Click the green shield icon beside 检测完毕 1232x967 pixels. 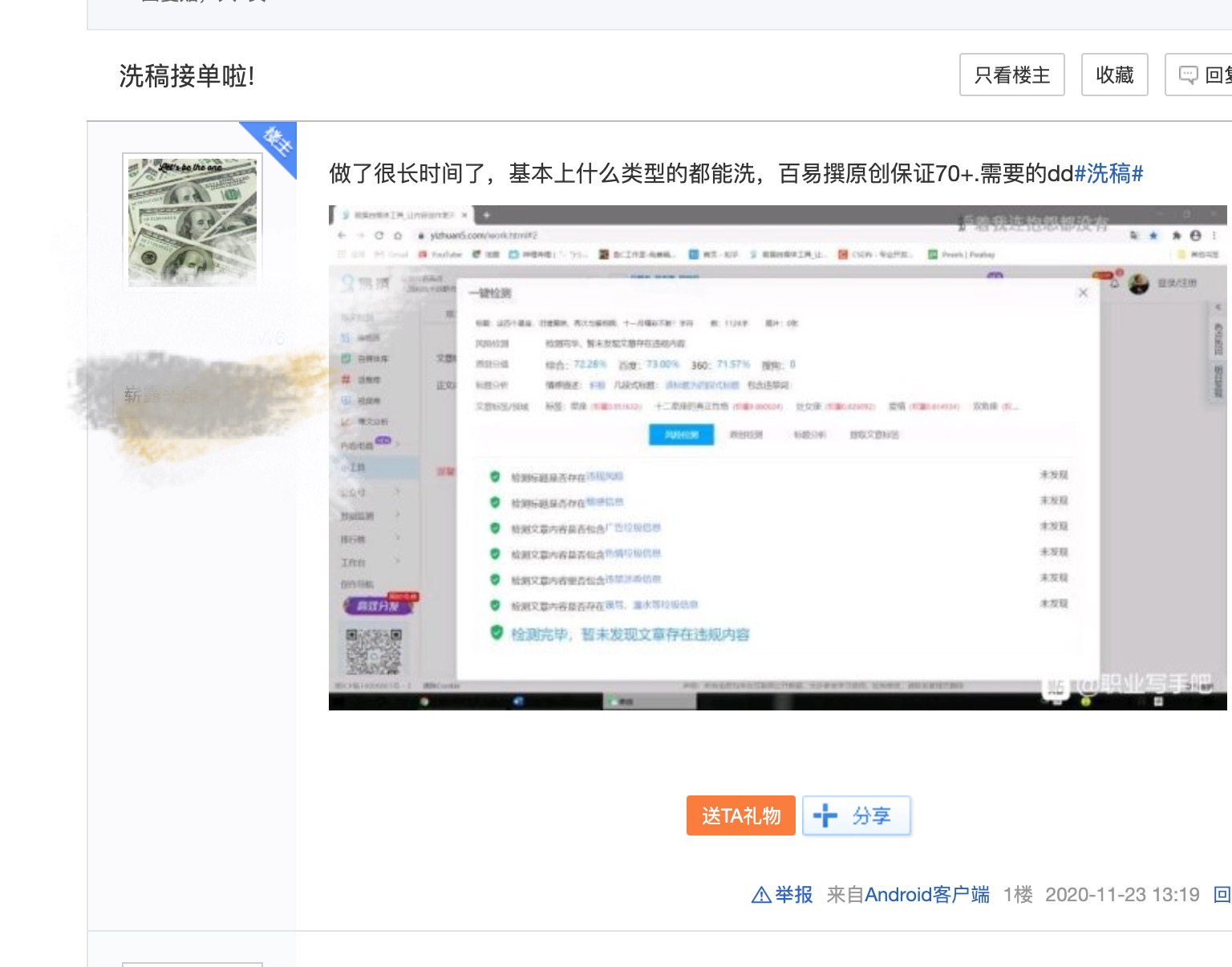point(495,634)
